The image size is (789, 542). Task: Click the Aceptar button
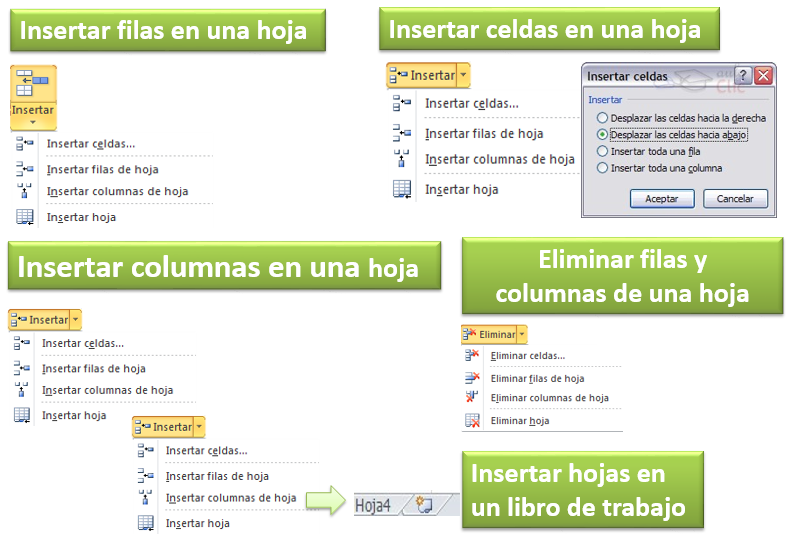tap(662, 198)
